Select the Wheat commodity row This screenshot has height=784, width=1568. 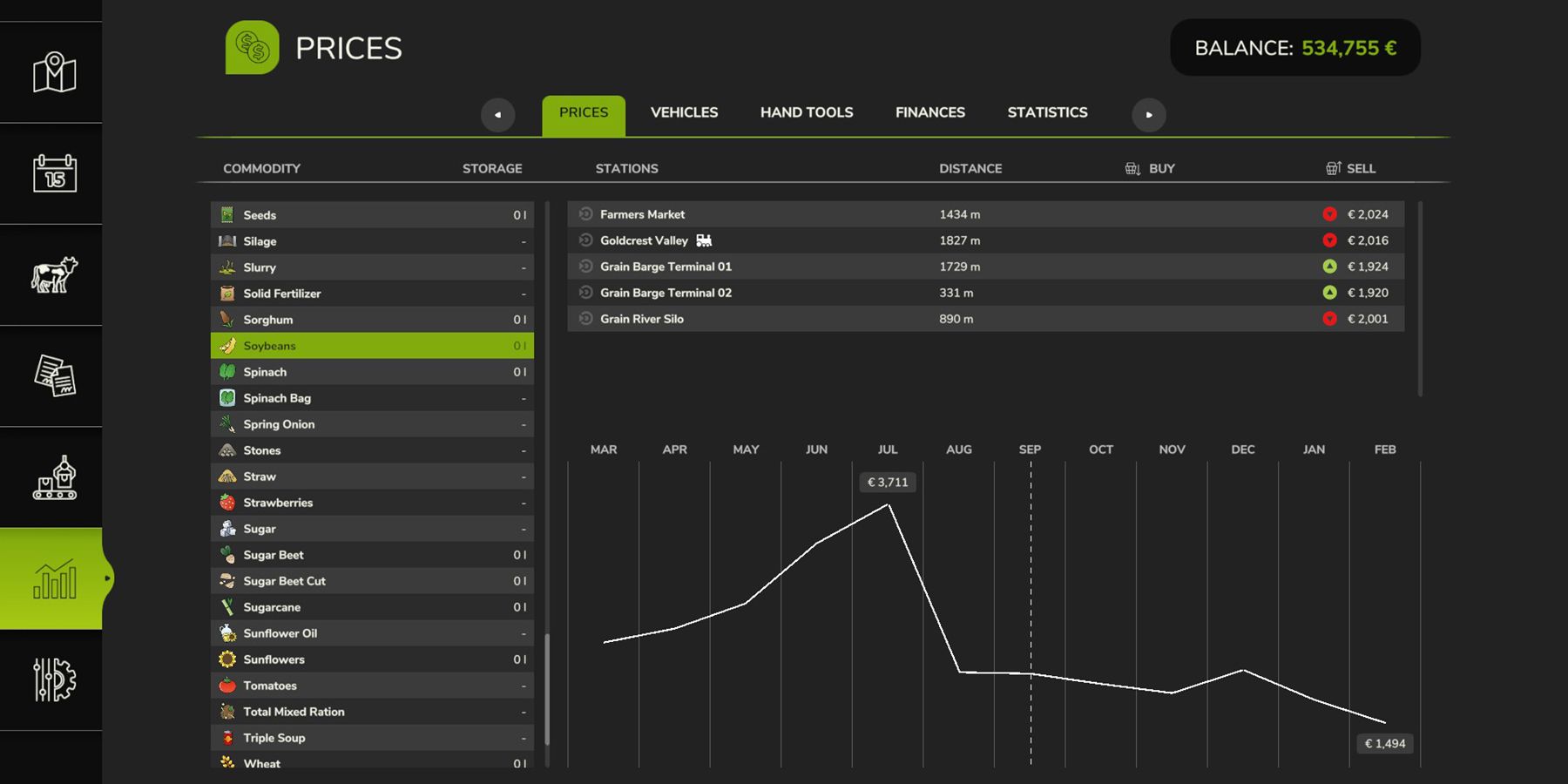372,760
